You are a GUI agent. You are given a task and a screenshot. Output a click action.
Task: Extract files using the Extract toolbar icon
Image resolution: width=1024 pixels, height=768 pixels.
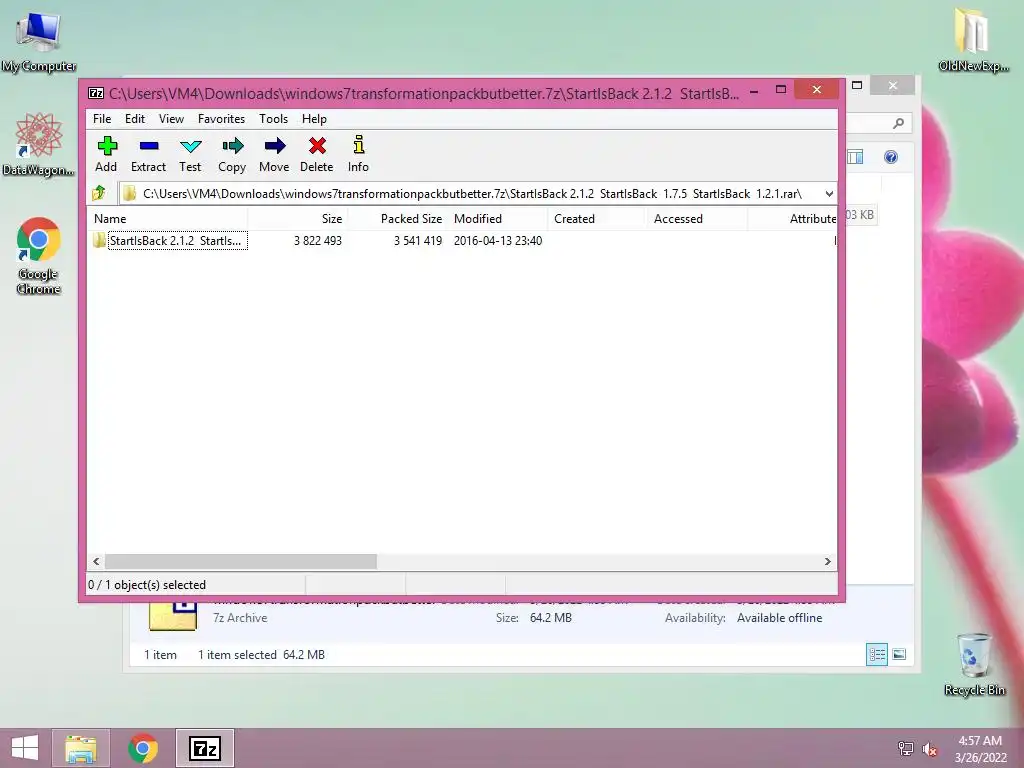click(x=148, y=154)
